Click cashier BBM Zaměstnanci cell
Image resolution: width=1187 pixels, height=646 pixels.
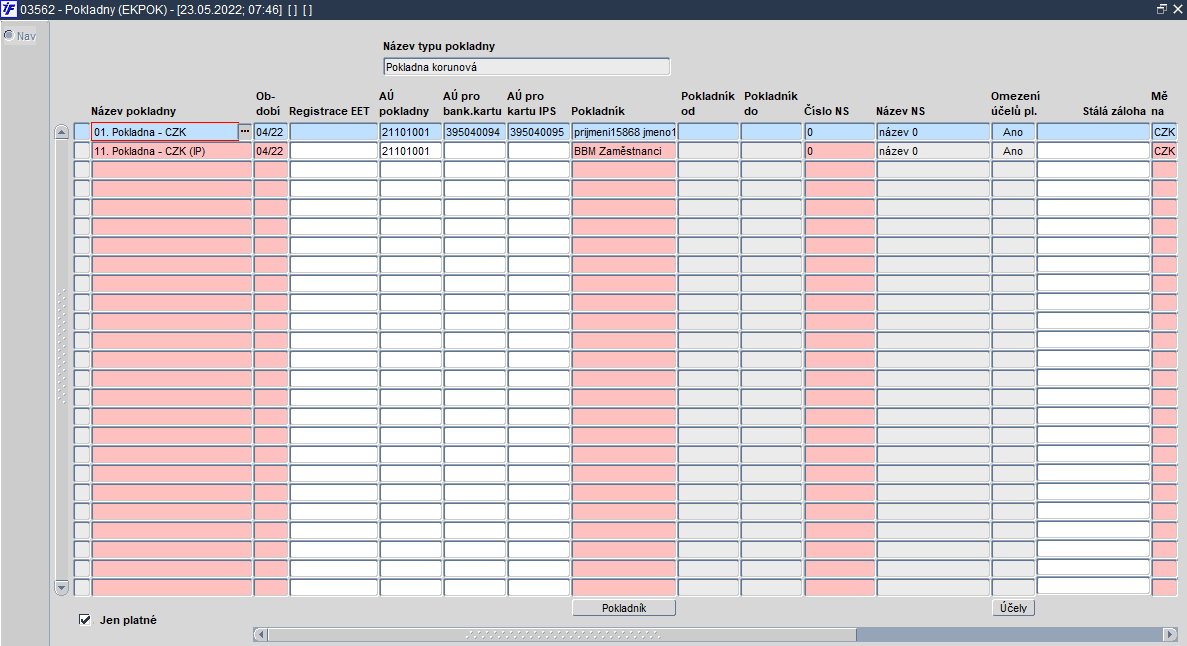coord(624,151)
